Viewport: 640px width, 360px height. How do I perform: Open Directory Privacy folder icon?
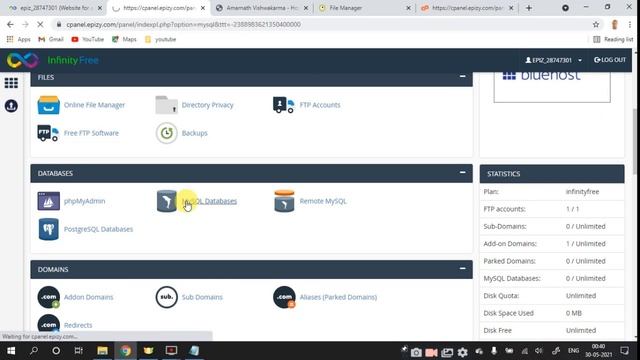pyautogui.click(x=167, y=105)
